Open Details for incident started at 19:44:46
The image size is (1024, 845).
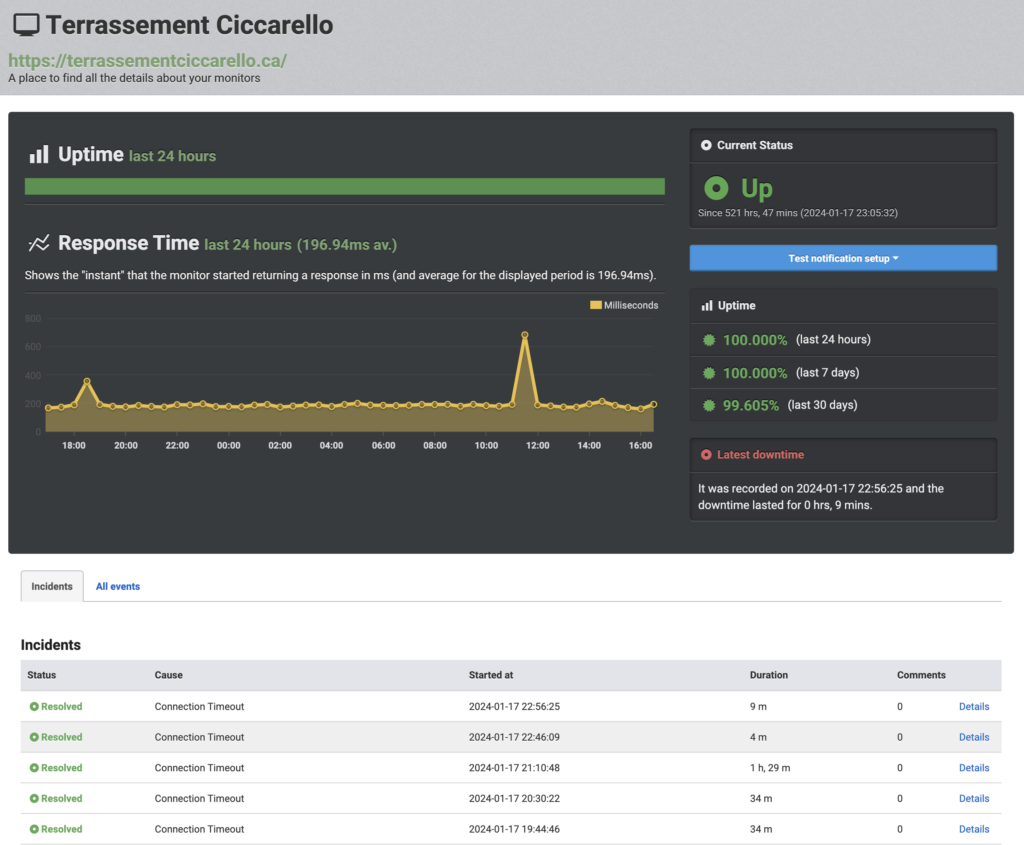pos(973,829)
